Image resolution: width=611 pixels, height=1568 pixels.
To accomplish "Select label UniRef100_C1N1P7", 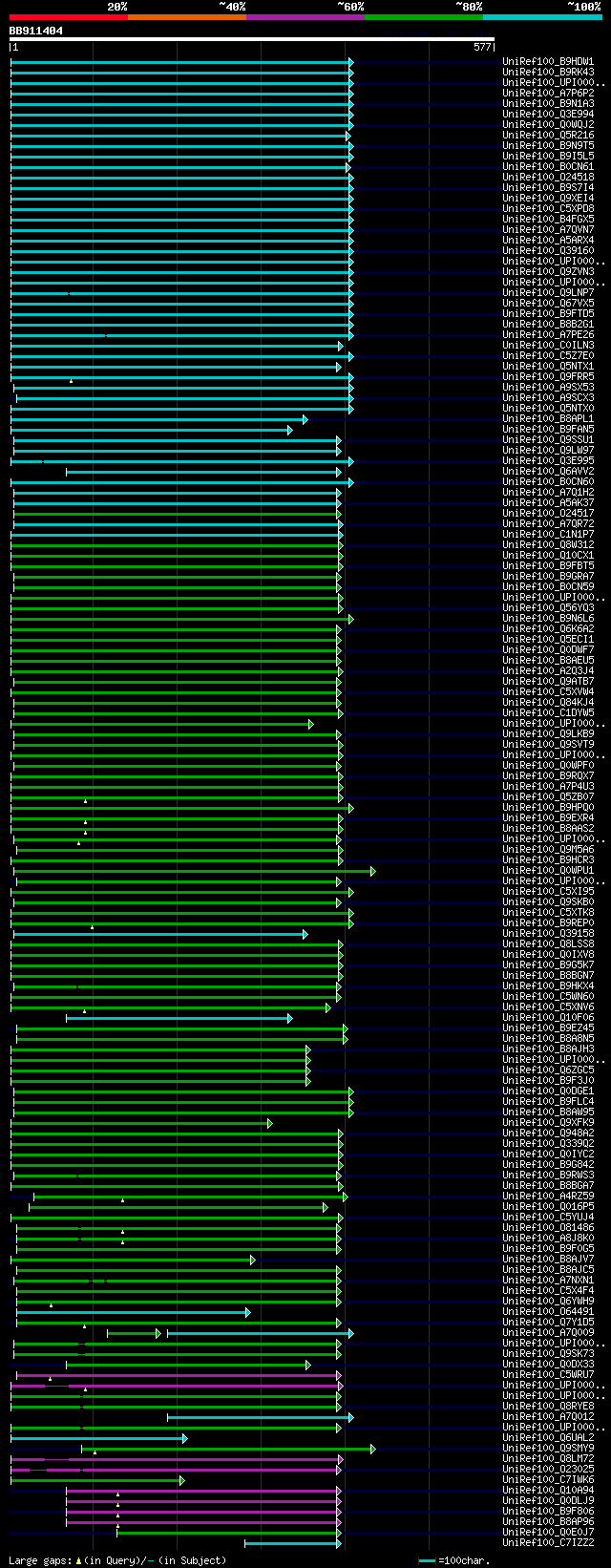I will (x=548, y=535).
